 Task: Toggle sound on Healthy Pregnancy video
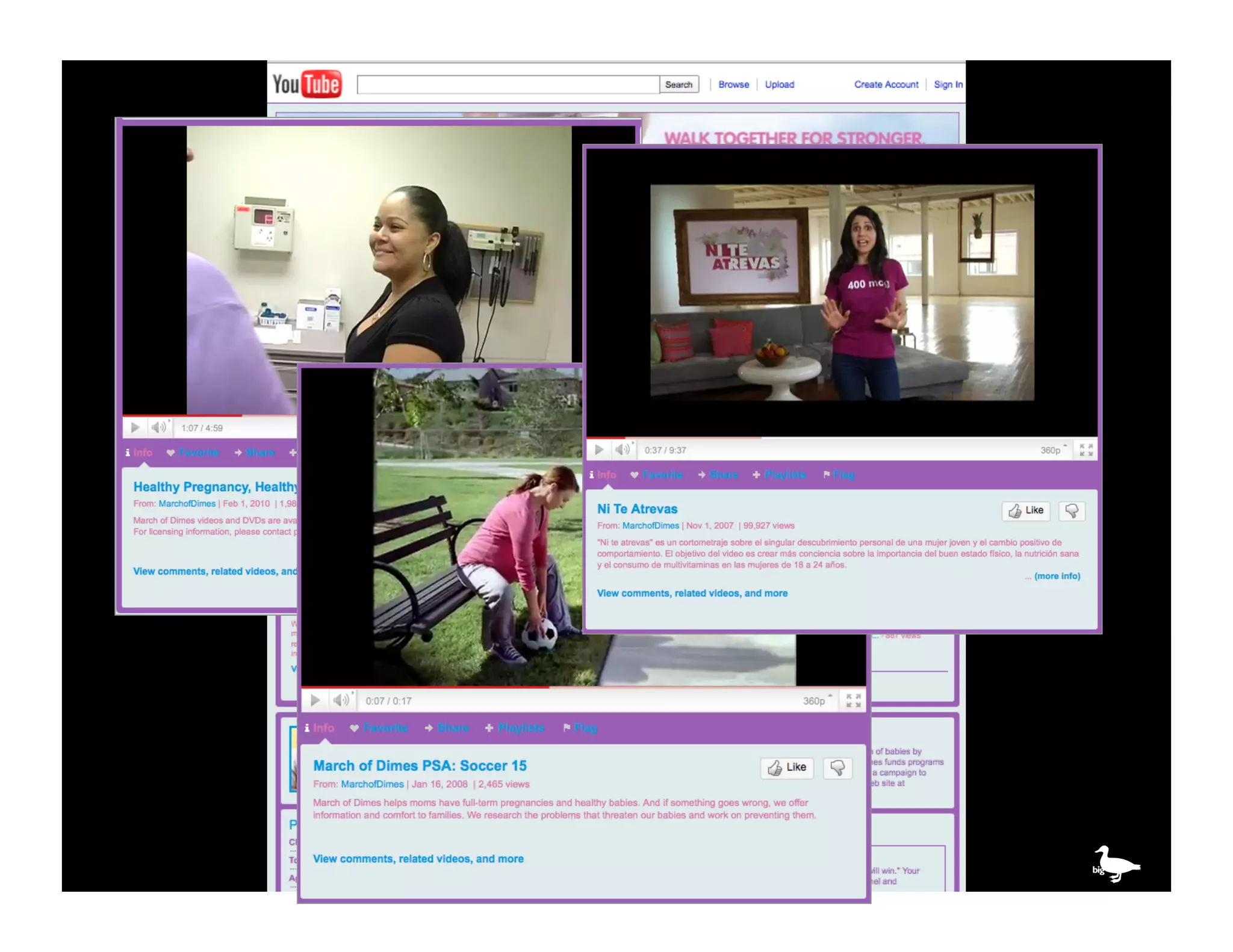point(159,427)
